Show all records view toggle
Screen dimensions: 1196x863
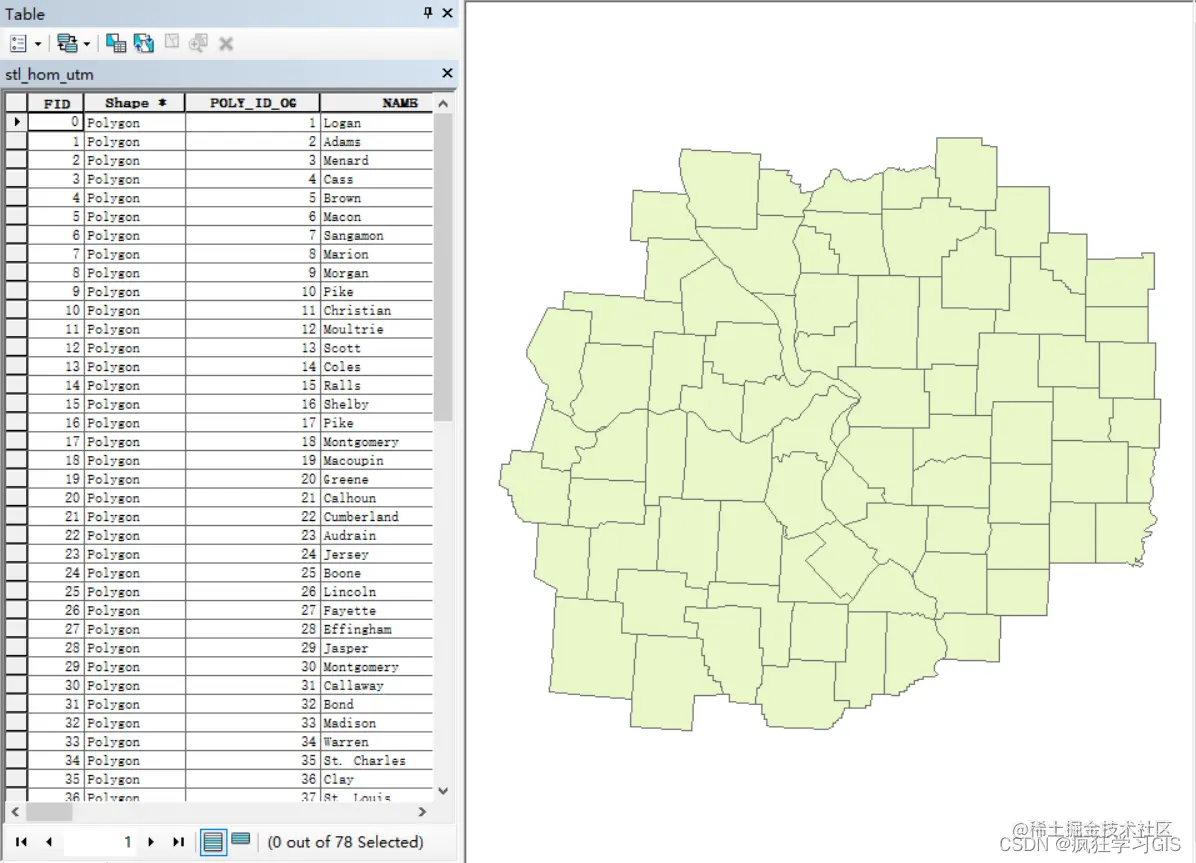[x=213, y=842]
